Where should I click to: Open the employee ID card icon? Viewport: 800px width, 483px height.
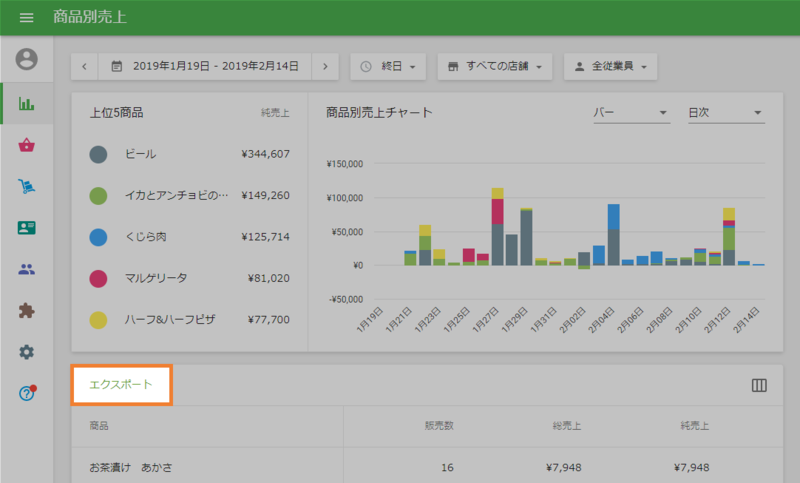27,228
